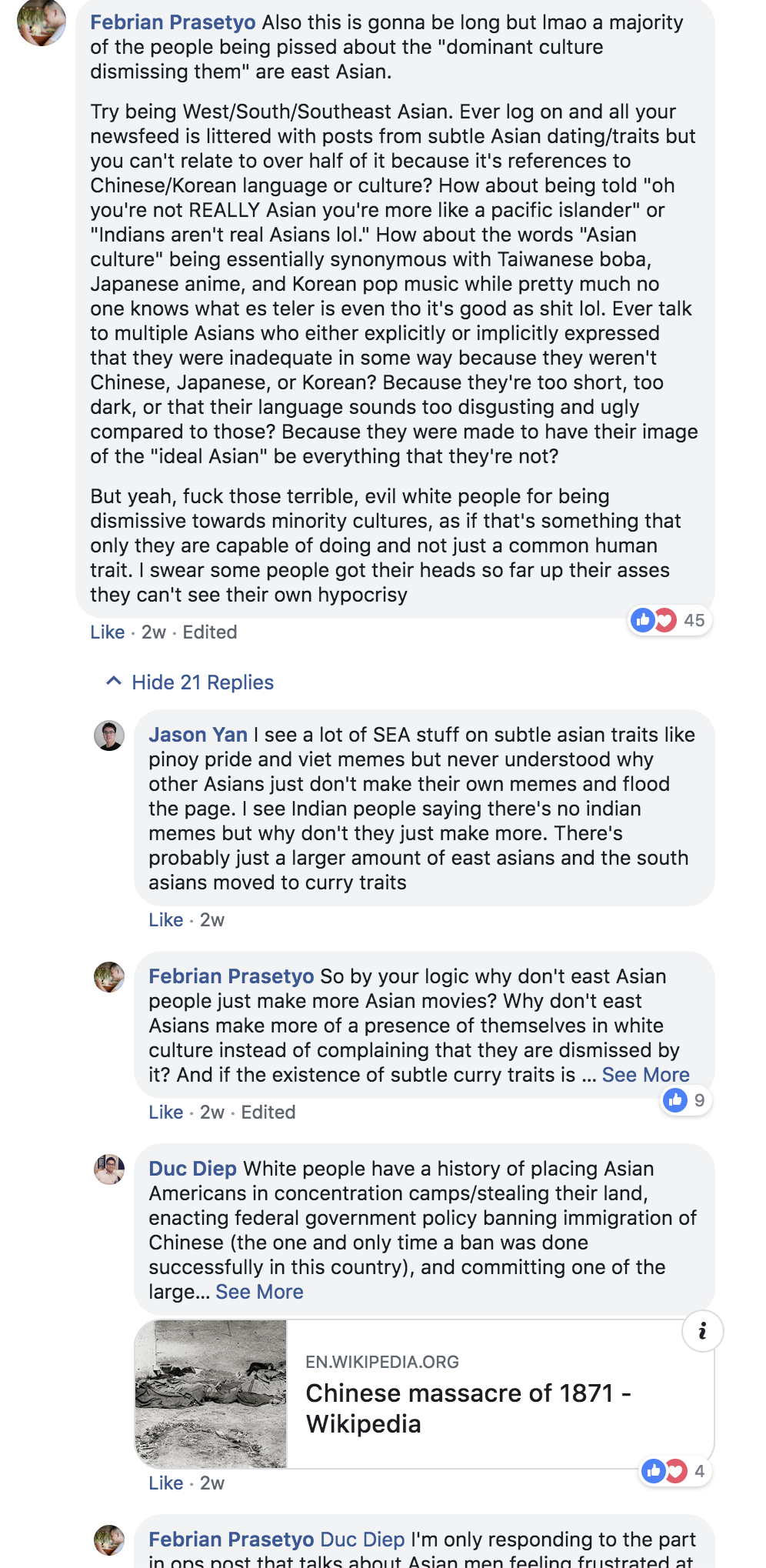Image resolution: width=766 pixels, height=1568 pixels.
Task: Expand Febrian's reply with See More
Action: click(x=645, y=1075)
